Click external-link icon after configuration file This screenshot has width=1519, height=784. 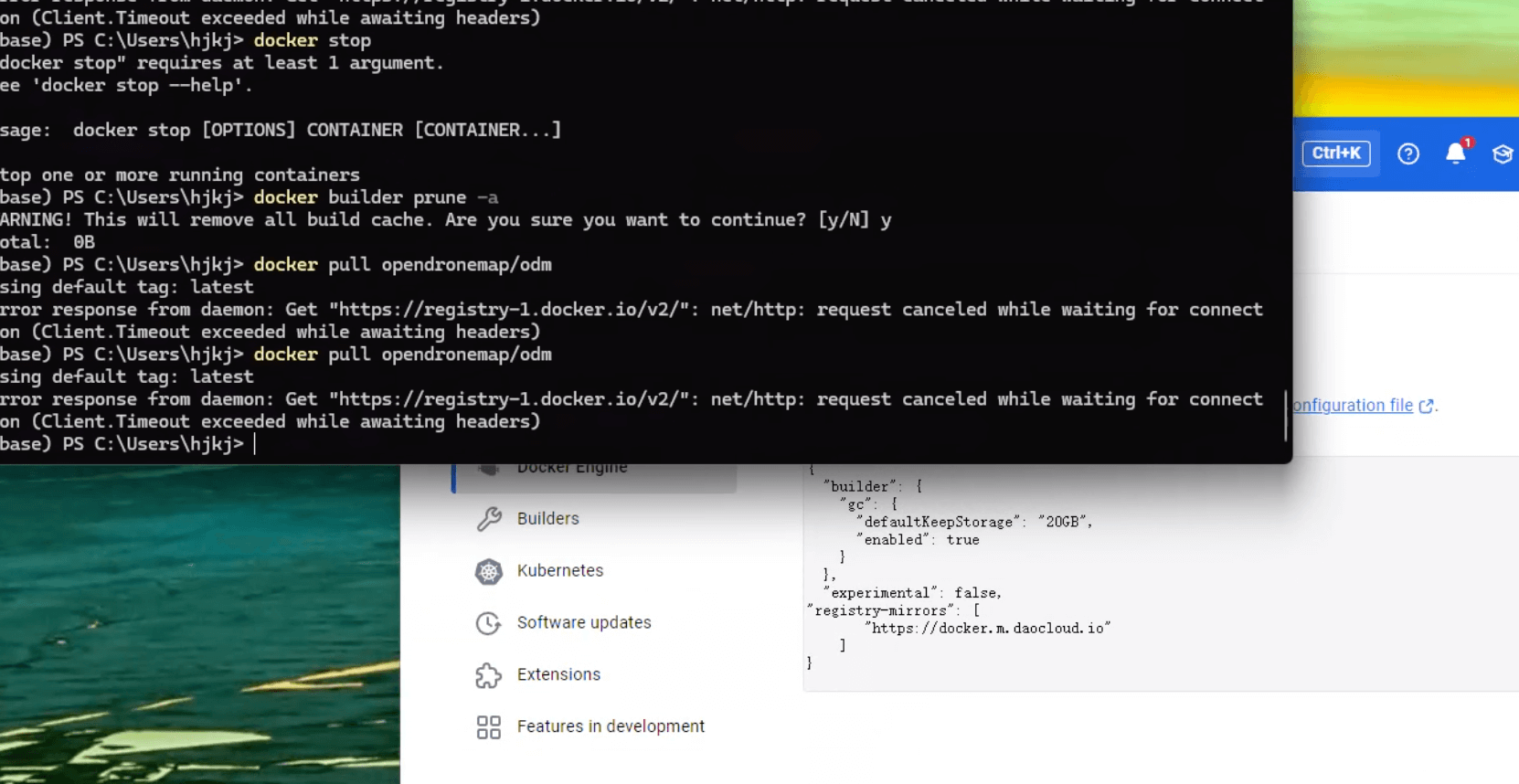tap(1426, 406)
